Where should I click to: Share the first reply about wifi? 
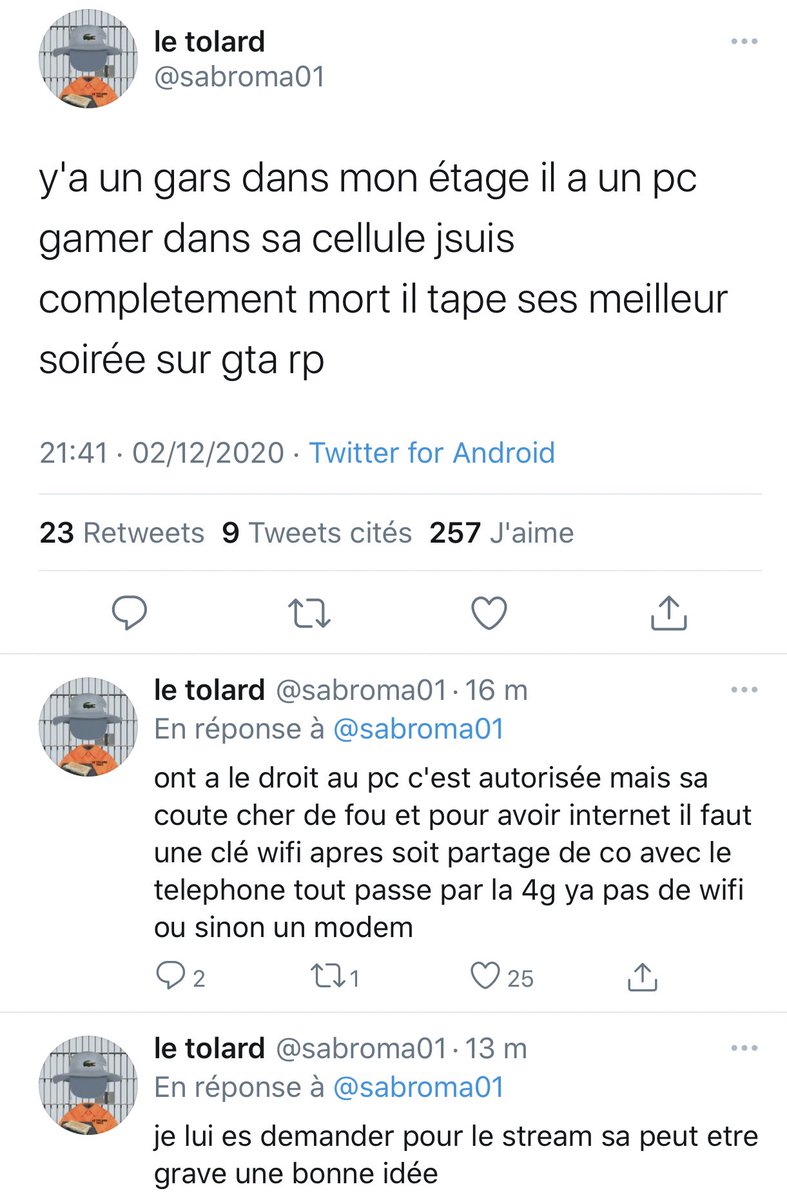coord(642,976)
